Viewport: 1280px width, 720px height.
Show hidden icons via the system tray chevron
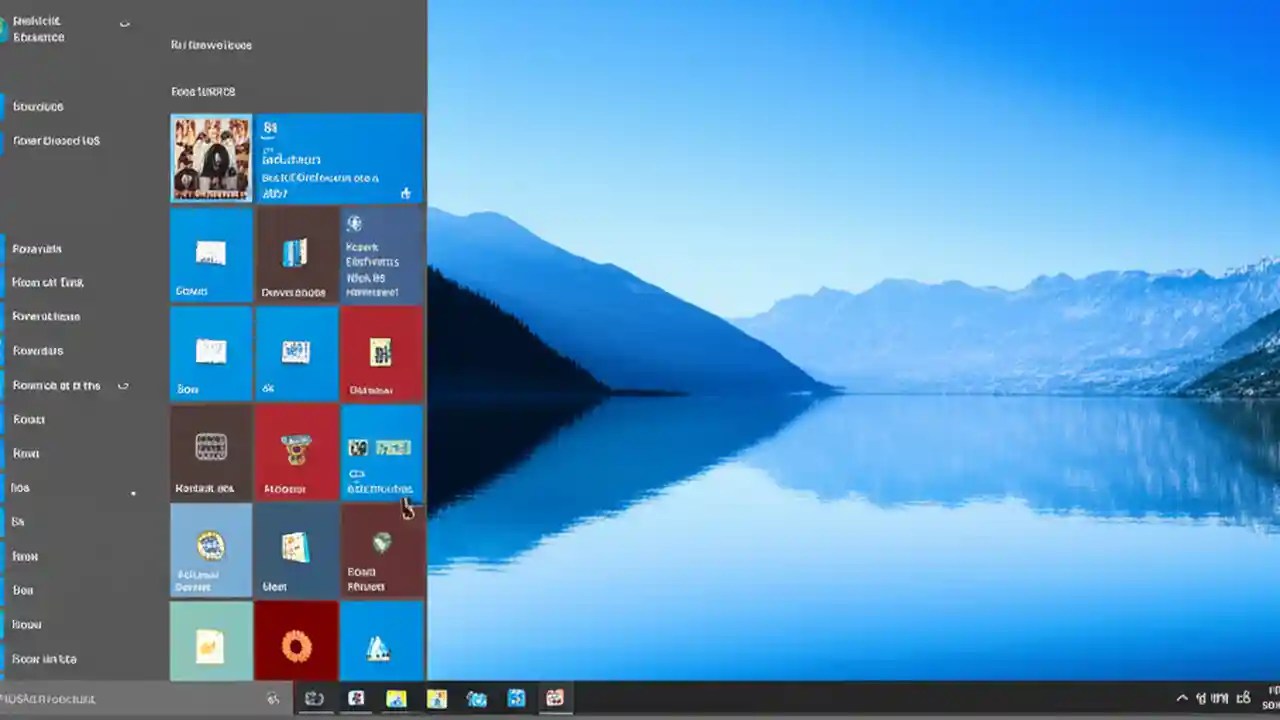point(1183,698)
